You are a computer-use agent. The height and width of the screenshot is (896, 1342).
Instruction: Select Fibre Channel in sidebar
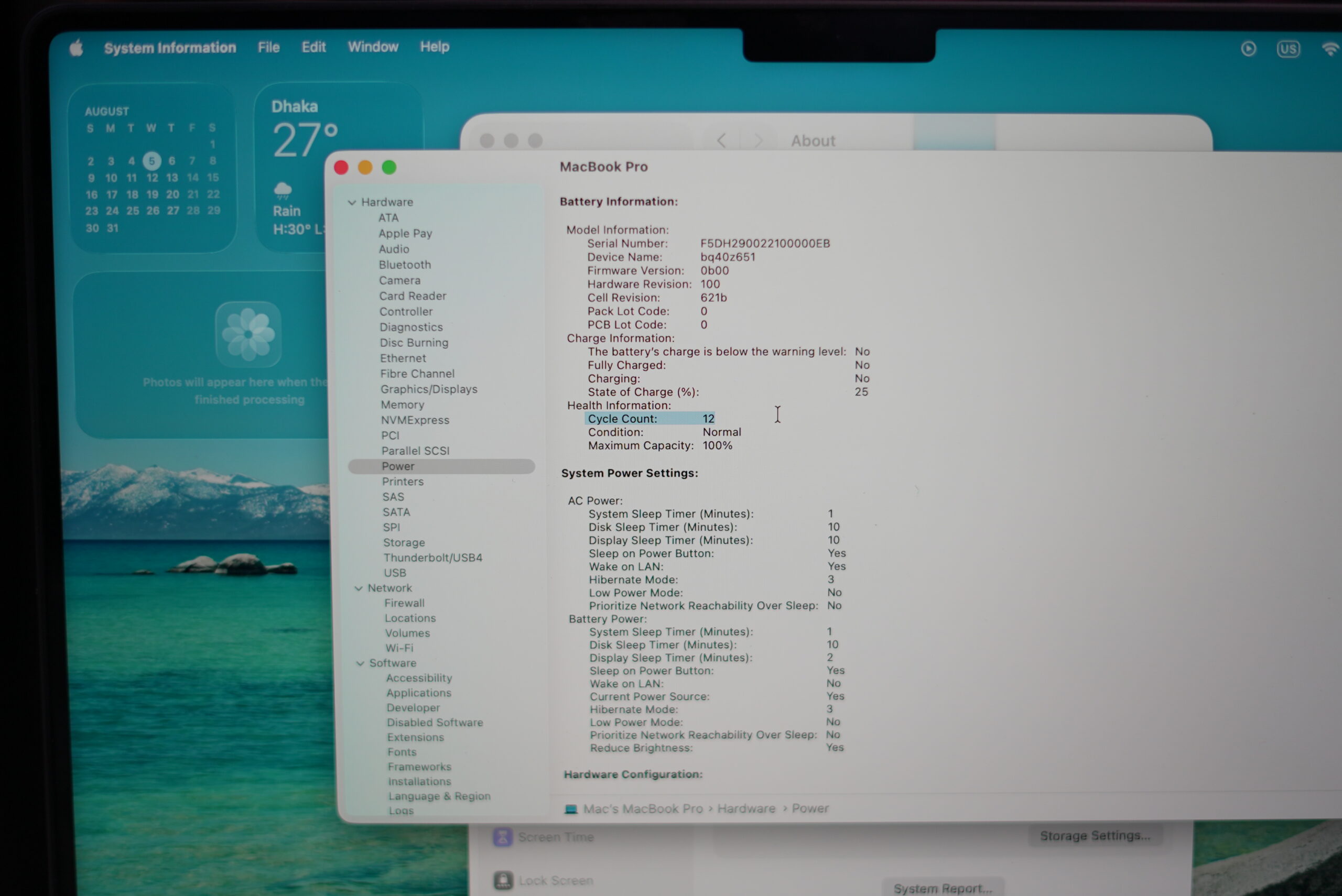coord(417,374)
